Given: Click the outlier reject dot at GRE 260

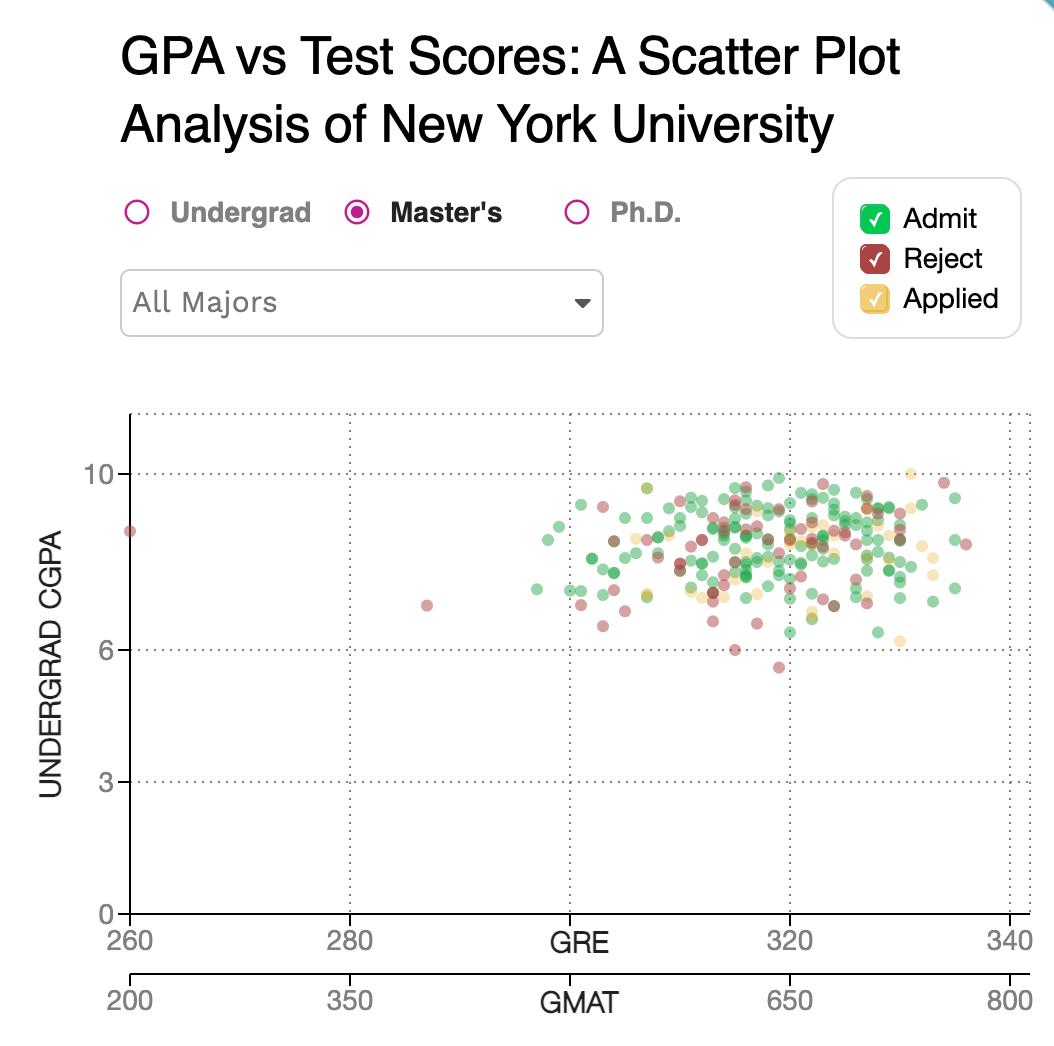Looking at the screenshot, I should click(130, 531).
